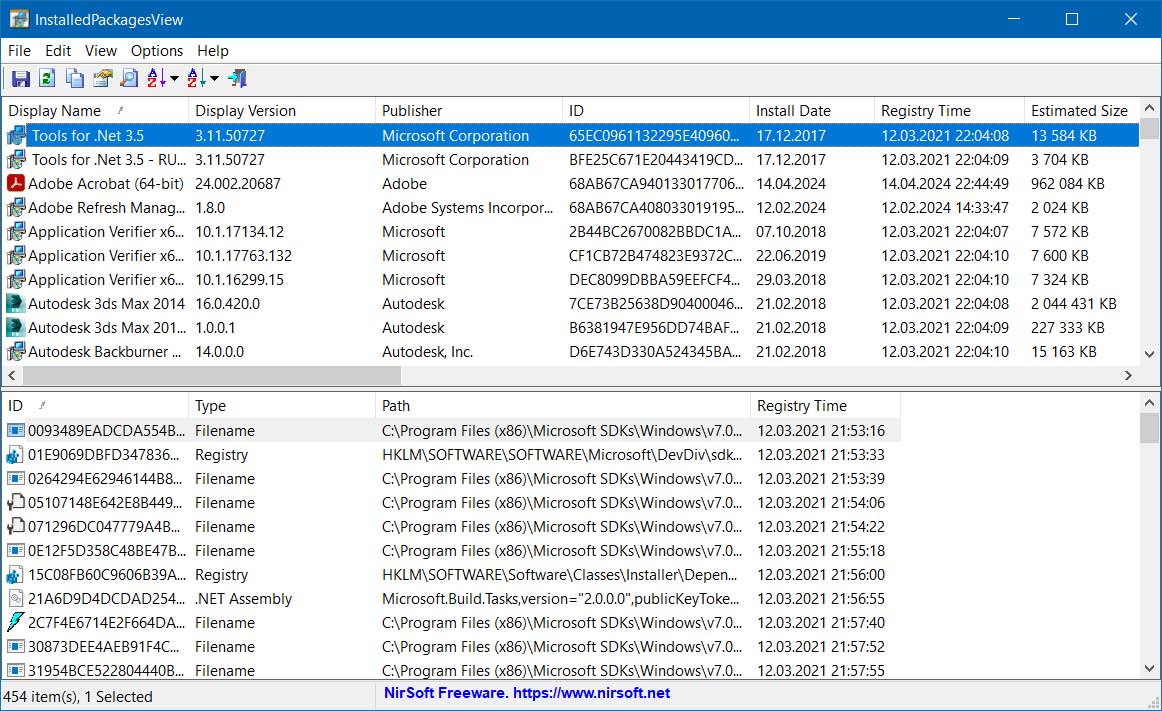Click the horizontal scrollbar right arrow

(1128, 375)
